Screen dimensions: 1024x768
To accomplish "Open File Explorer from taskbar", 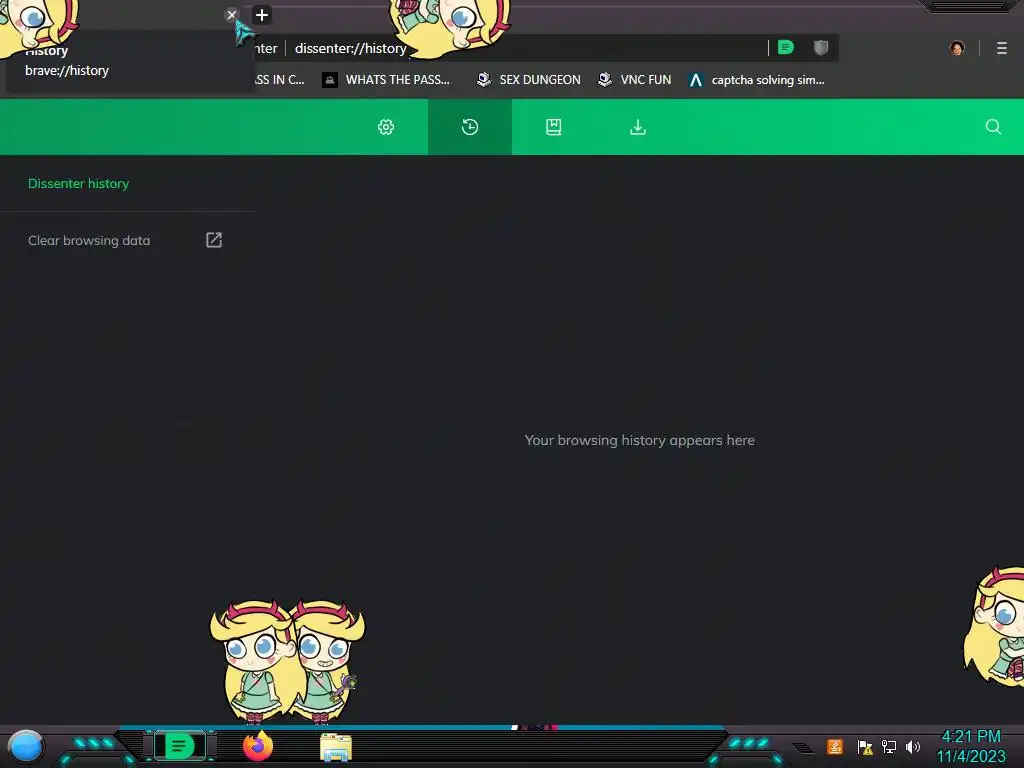I will click(x=336, y=747).
